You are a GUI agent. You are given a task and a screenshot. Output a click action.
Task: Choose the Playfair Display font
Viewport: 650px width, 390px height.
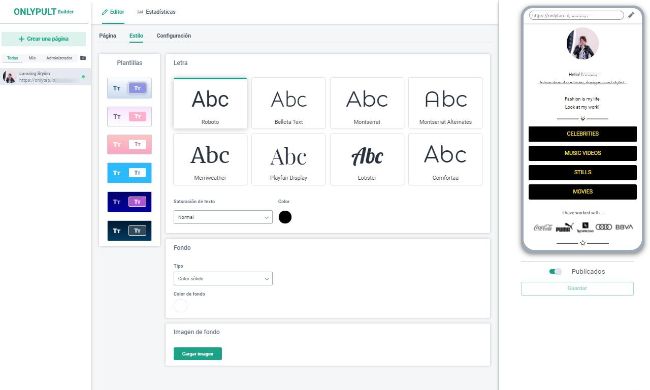[289, 160]
